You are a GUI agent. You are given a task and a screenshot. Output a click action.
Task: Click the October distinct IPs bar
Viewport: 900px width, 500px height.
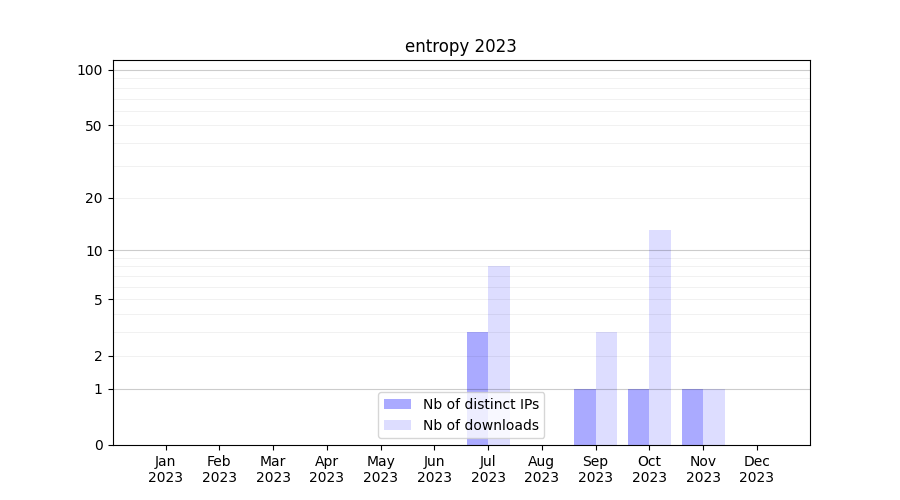tap(638, 417)
